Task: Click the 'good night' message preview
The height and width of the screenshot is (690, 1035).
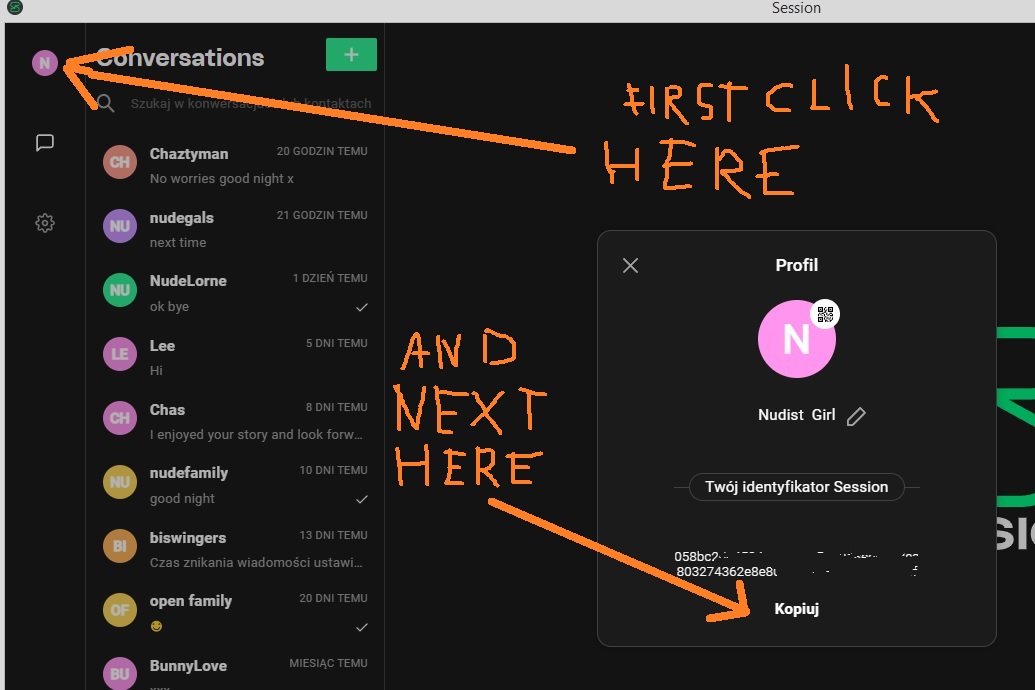Action: click(182, 499)
